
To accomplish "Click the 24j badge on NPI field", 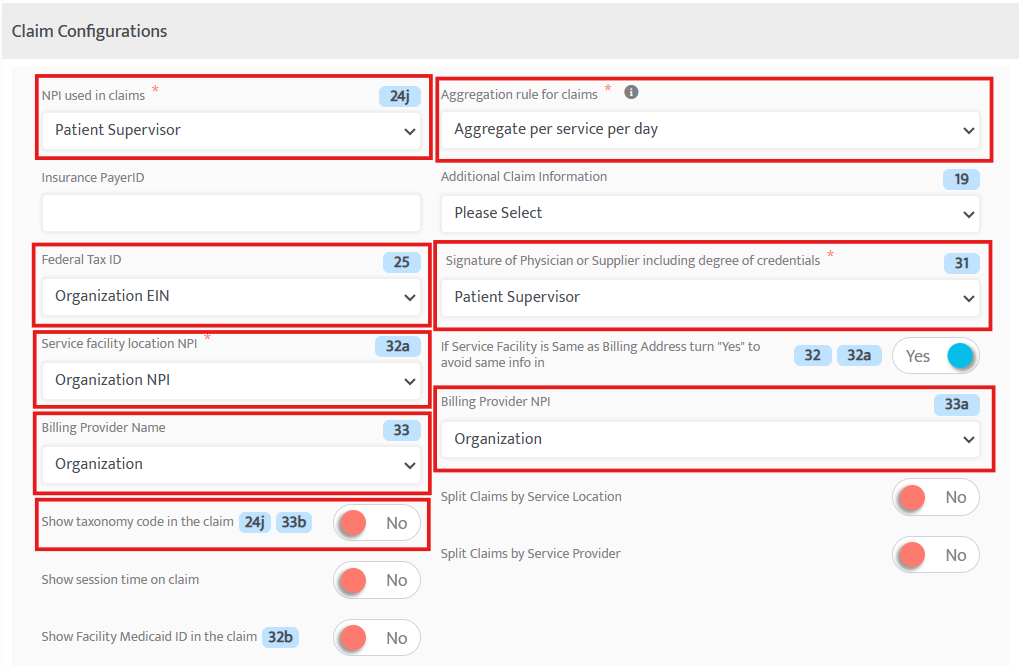I will pyautogui.click(x=400, y=96).
